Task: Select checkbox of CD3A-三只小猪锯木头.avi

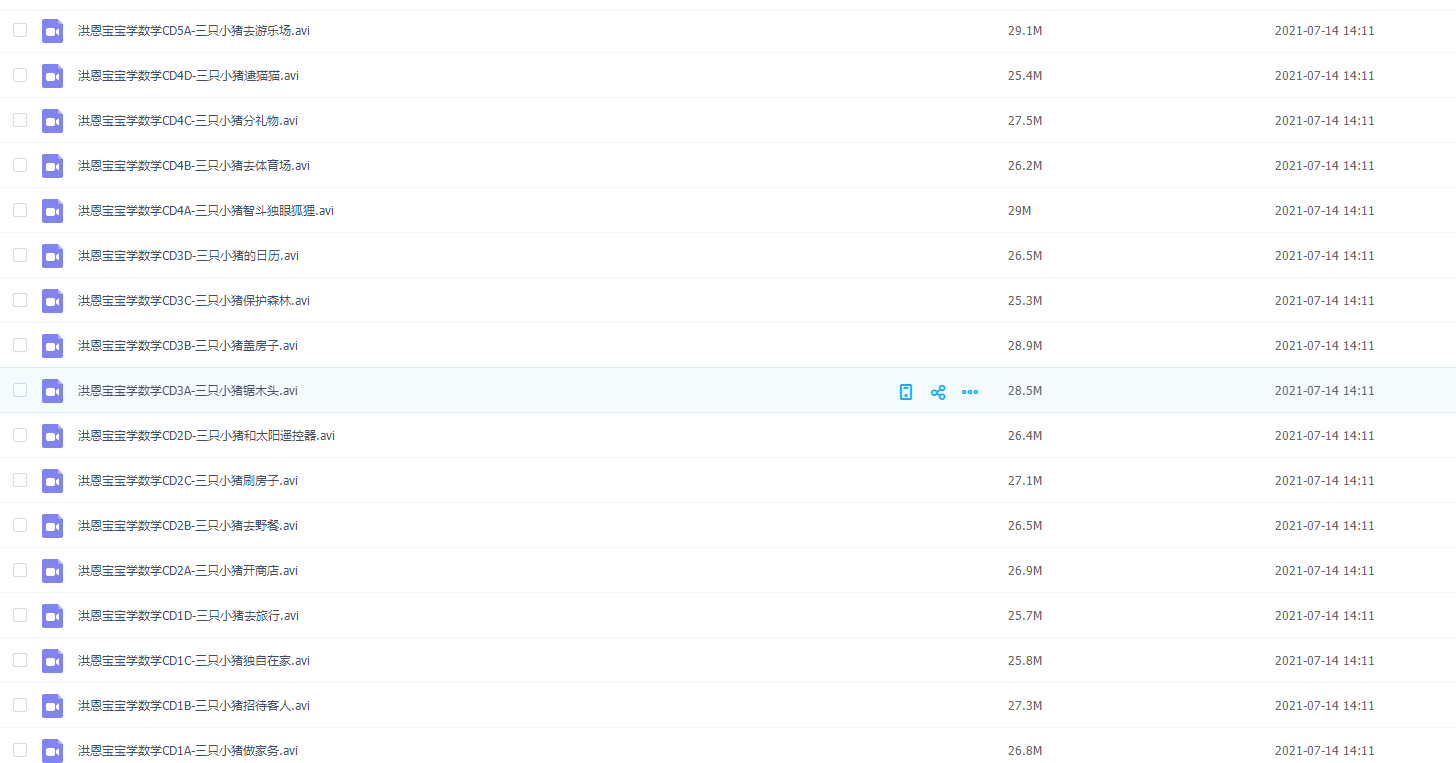Action: pyautogui.click(x=20, y=390)
